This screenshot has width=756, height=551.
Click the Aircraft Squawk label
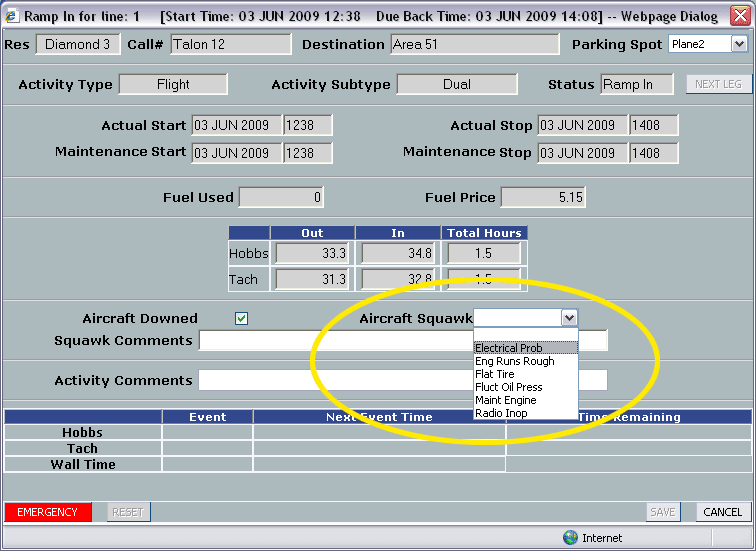[x=416, y=319]
